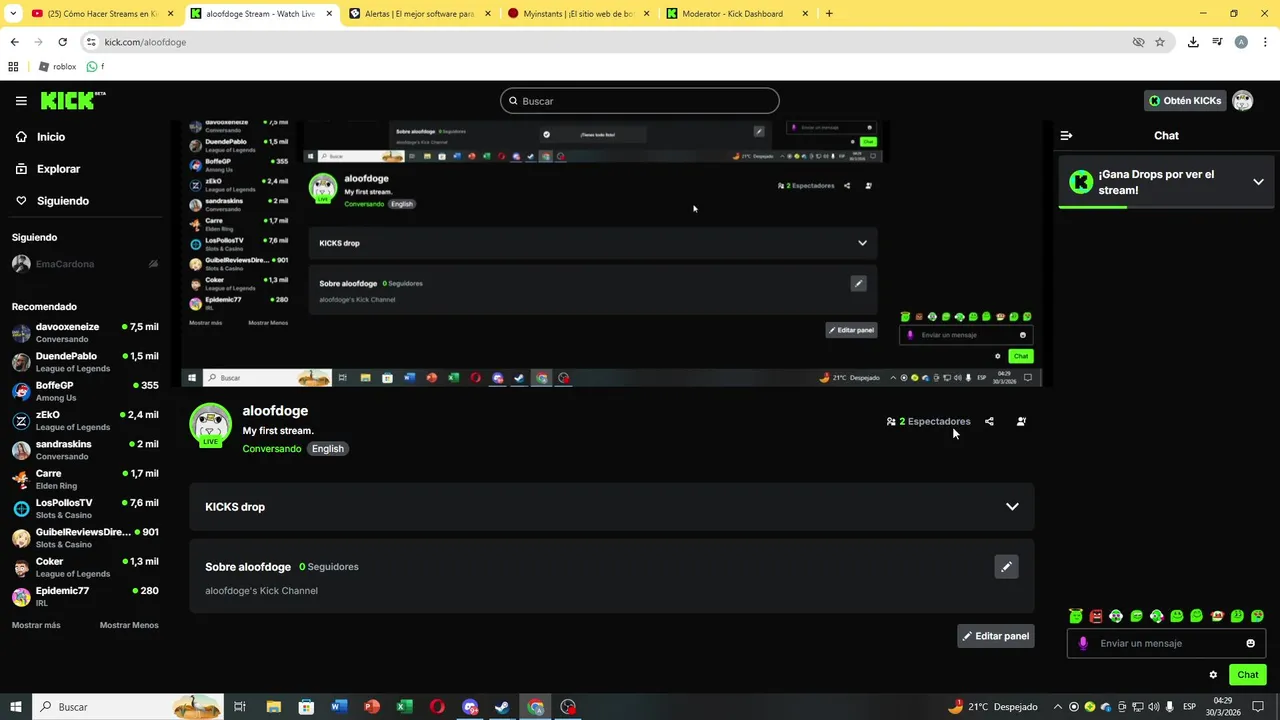The image size is (1280, 720).
Task: Open zEkO recommended channel
Action: click(85, 421)
